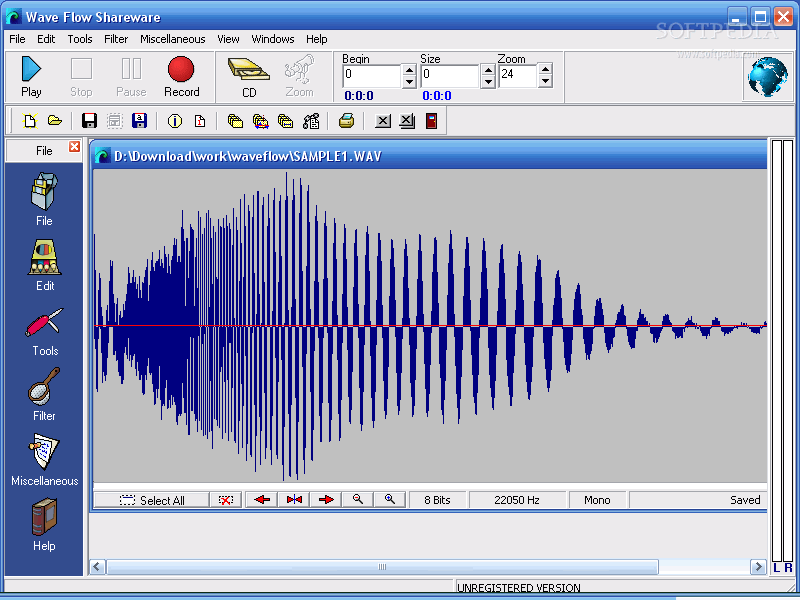Start recording with the Record button
The width and height of the screenshot is (800, 600).
click(182, 77)
